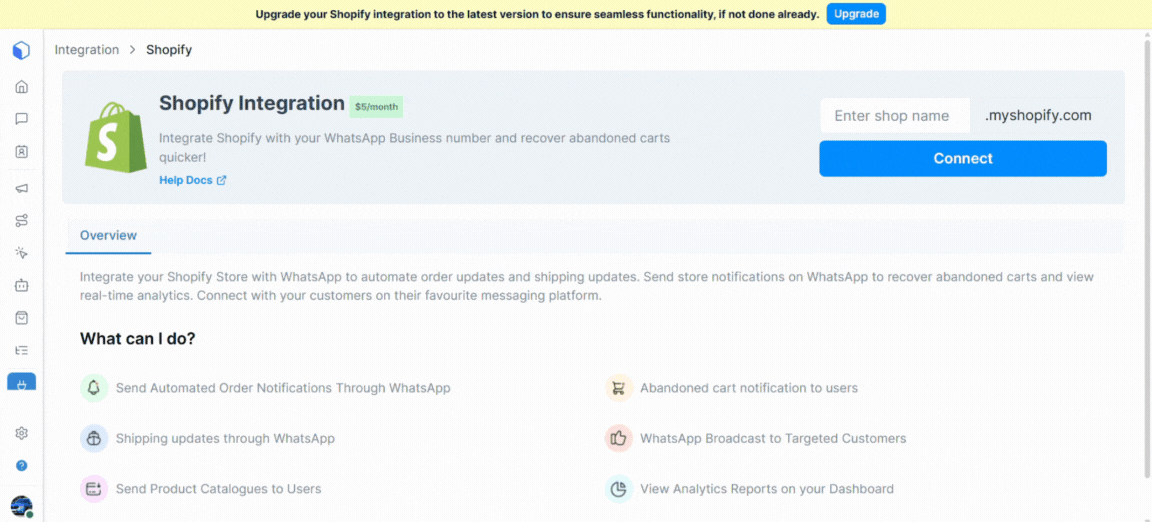The height and width of the screenshot is (522, 1152).
Task: Click the Upgrade button in banner
Action: pyautogui.click(x=856, y=14)
